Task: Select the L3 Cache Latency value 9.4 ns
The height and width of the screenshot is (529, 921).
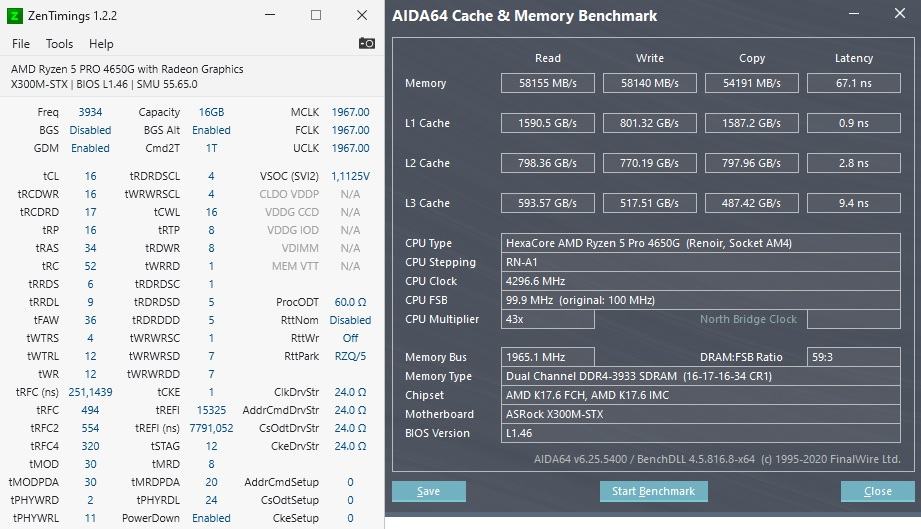Action: 853,203
